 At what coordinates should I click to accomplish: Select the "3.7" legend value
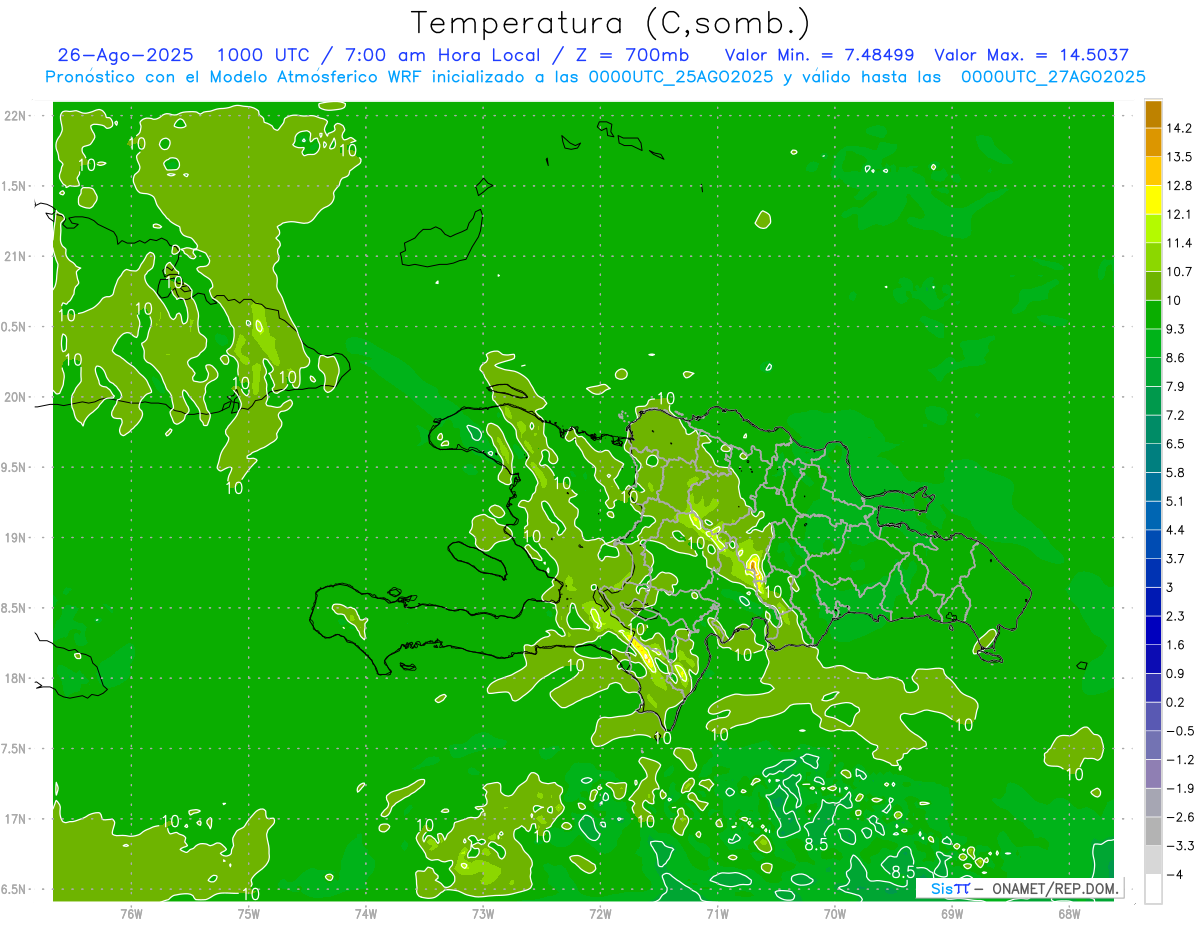[x=1175, y=559]
